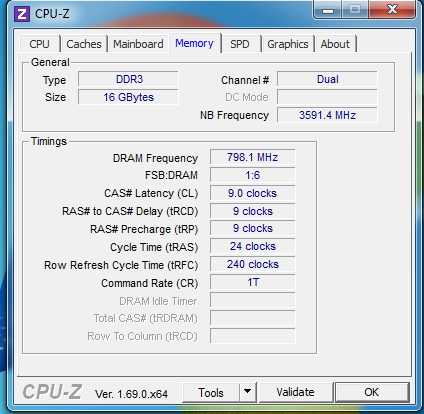Select NB Frequency value 3591.4 MHz
The width and height of the screenshot is (424, 414).
[327, 115]
